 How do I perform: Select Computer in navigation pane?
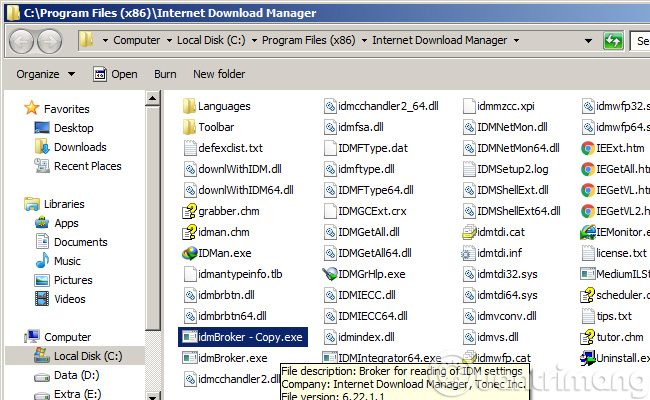tap(68, 337)
